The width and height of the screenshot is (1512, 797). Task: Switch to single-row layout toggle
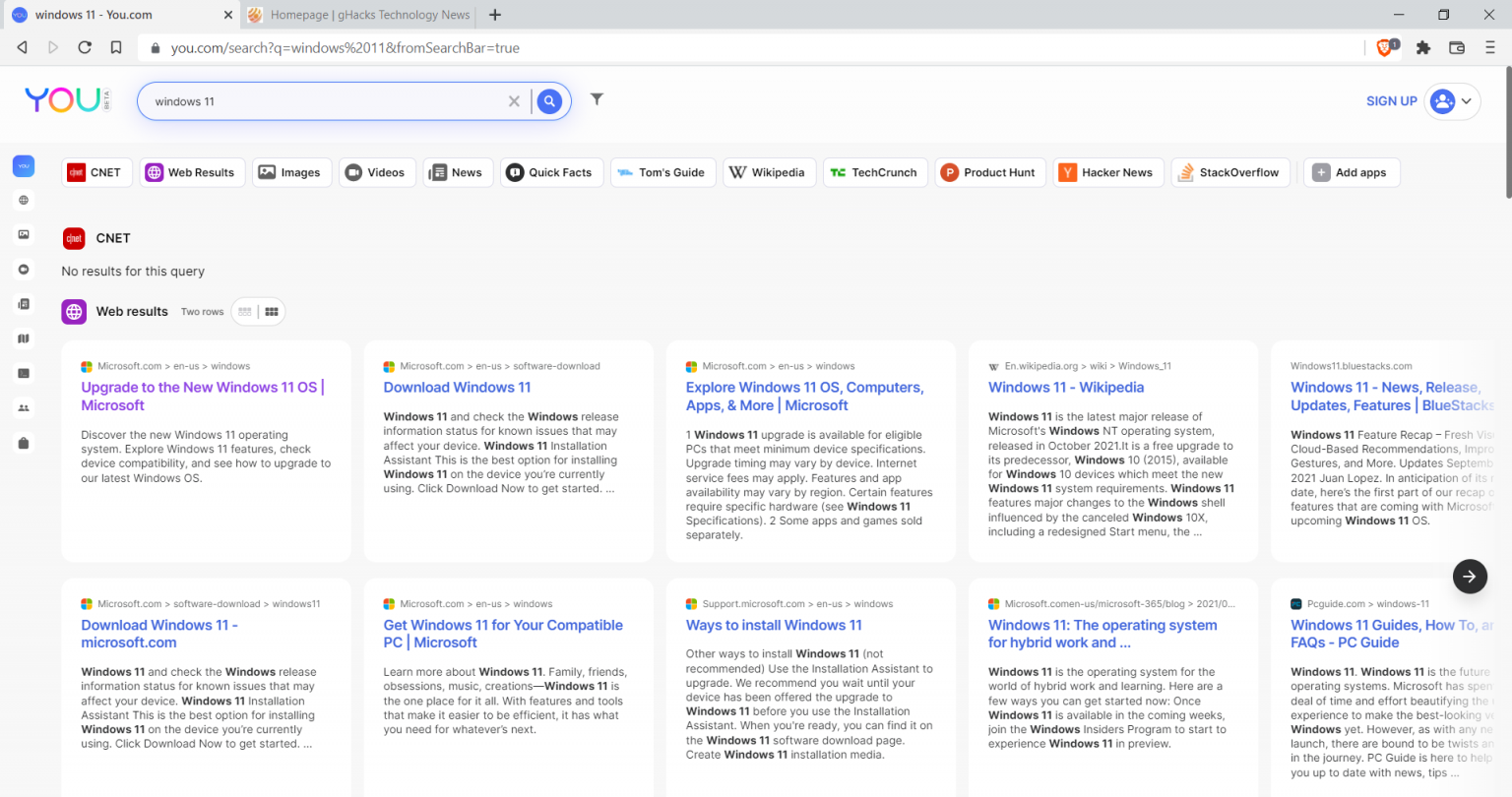(245, 312)
